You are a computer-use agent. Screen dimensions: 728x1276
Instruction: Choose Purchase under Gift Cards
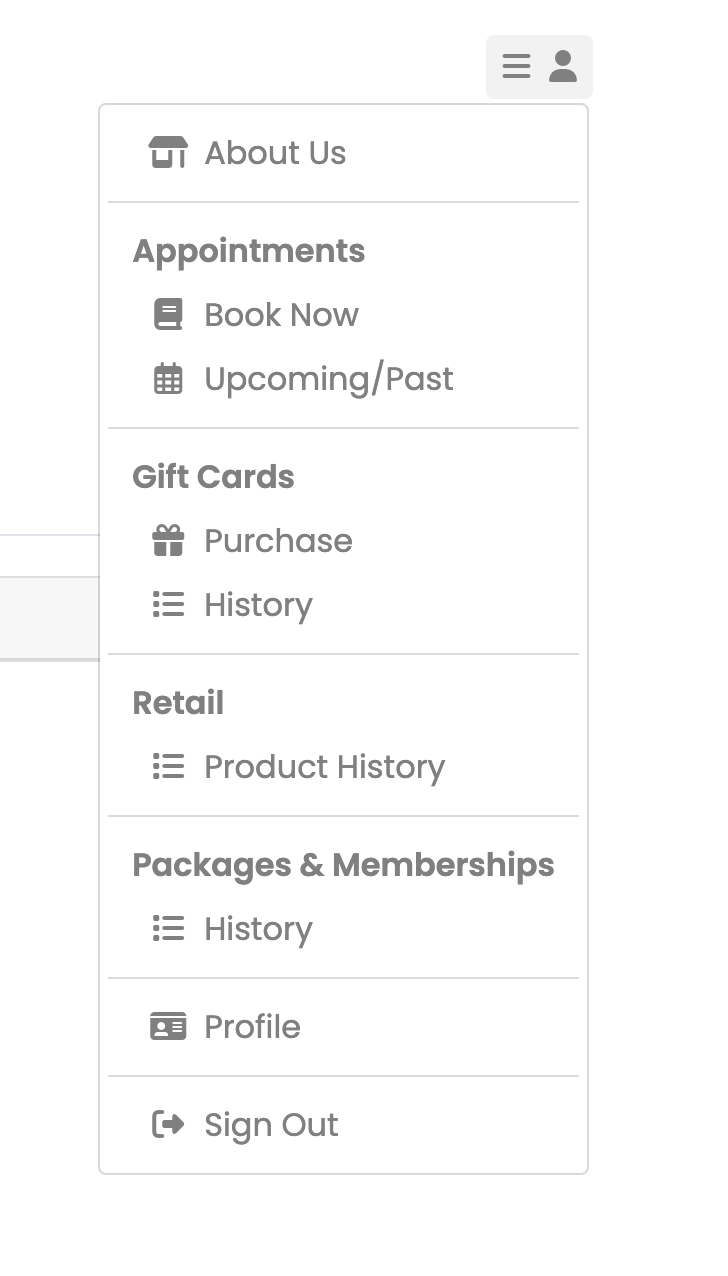pyautogui.click(x=343, y=541)
